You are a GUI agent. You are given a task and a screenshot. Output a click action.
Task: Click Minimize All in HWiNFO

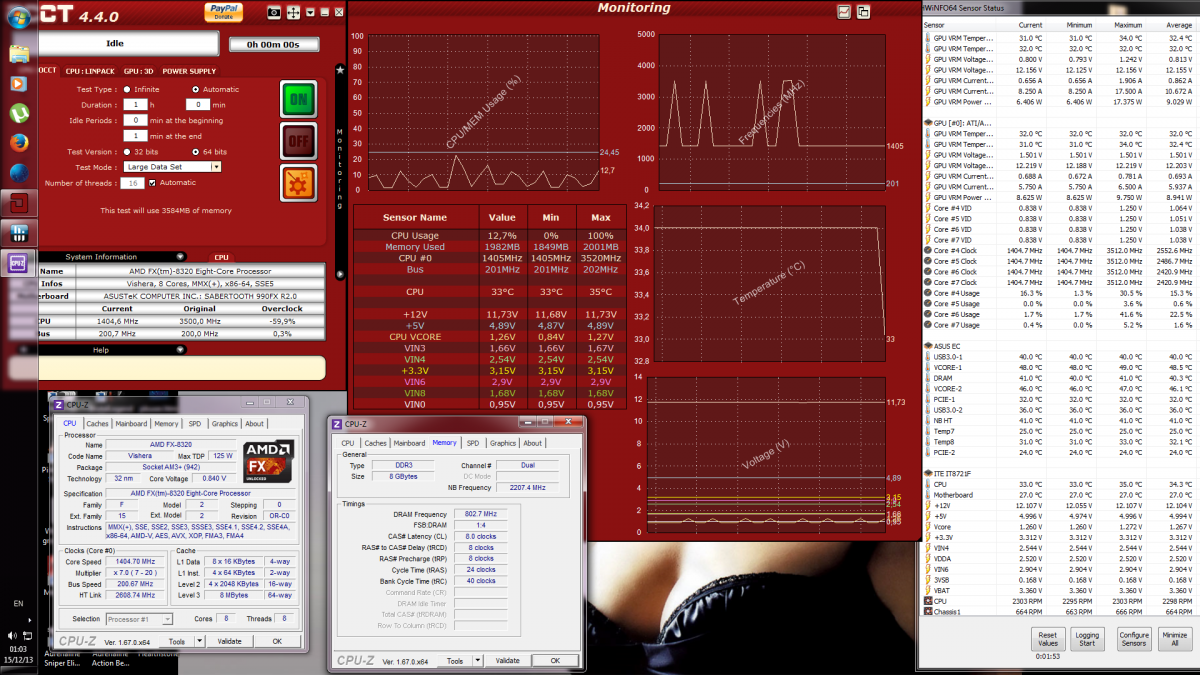point(1176,639)
